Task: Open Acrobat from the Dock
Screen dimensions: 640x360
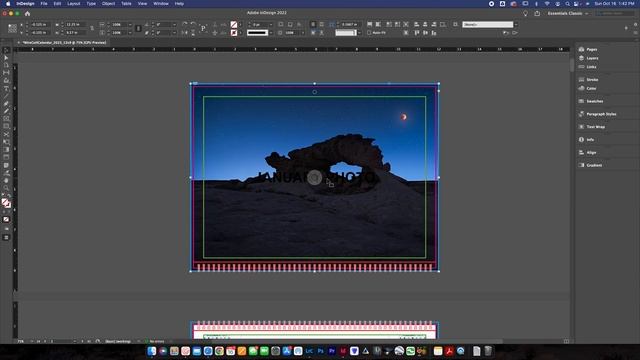Action: coord(449,351)
